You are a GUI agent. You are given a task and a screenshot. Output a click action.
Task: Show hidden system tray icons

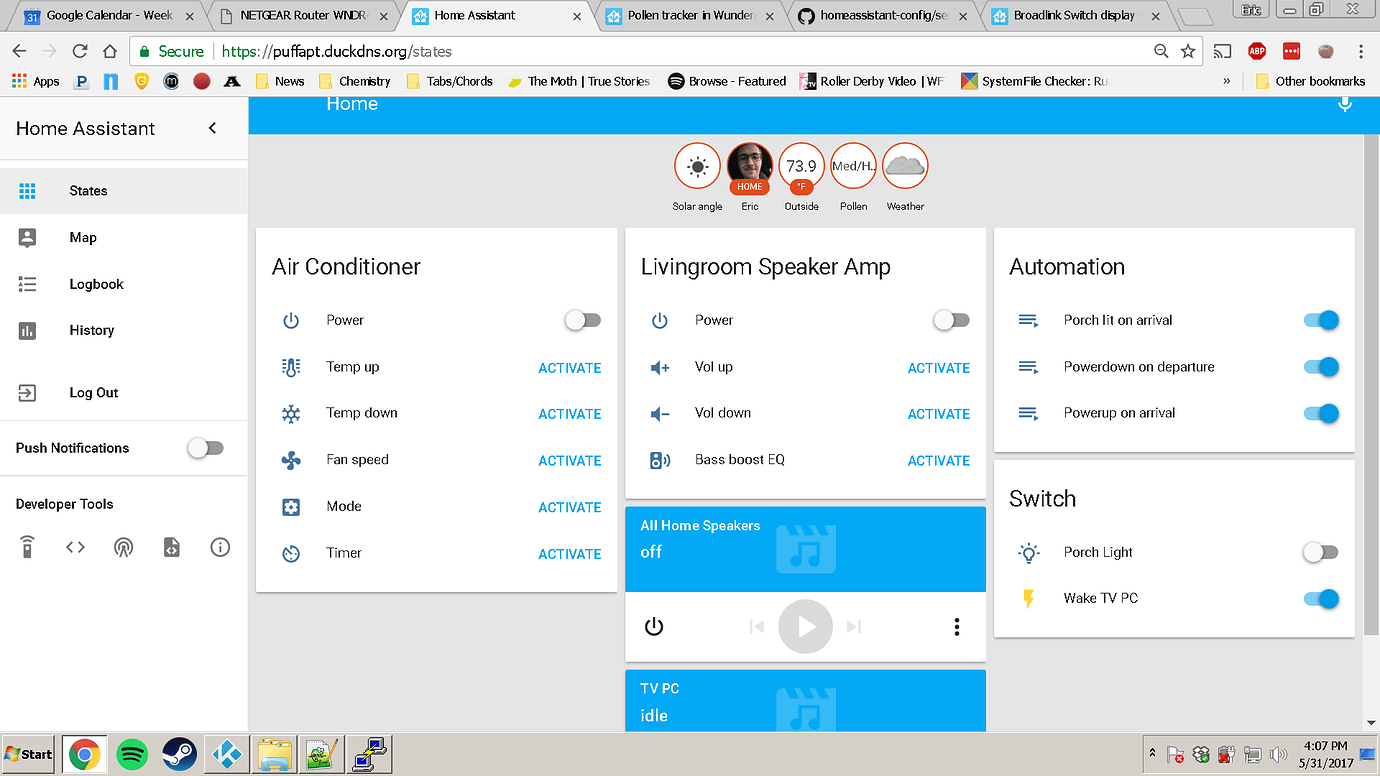(x=1153, y=753)
